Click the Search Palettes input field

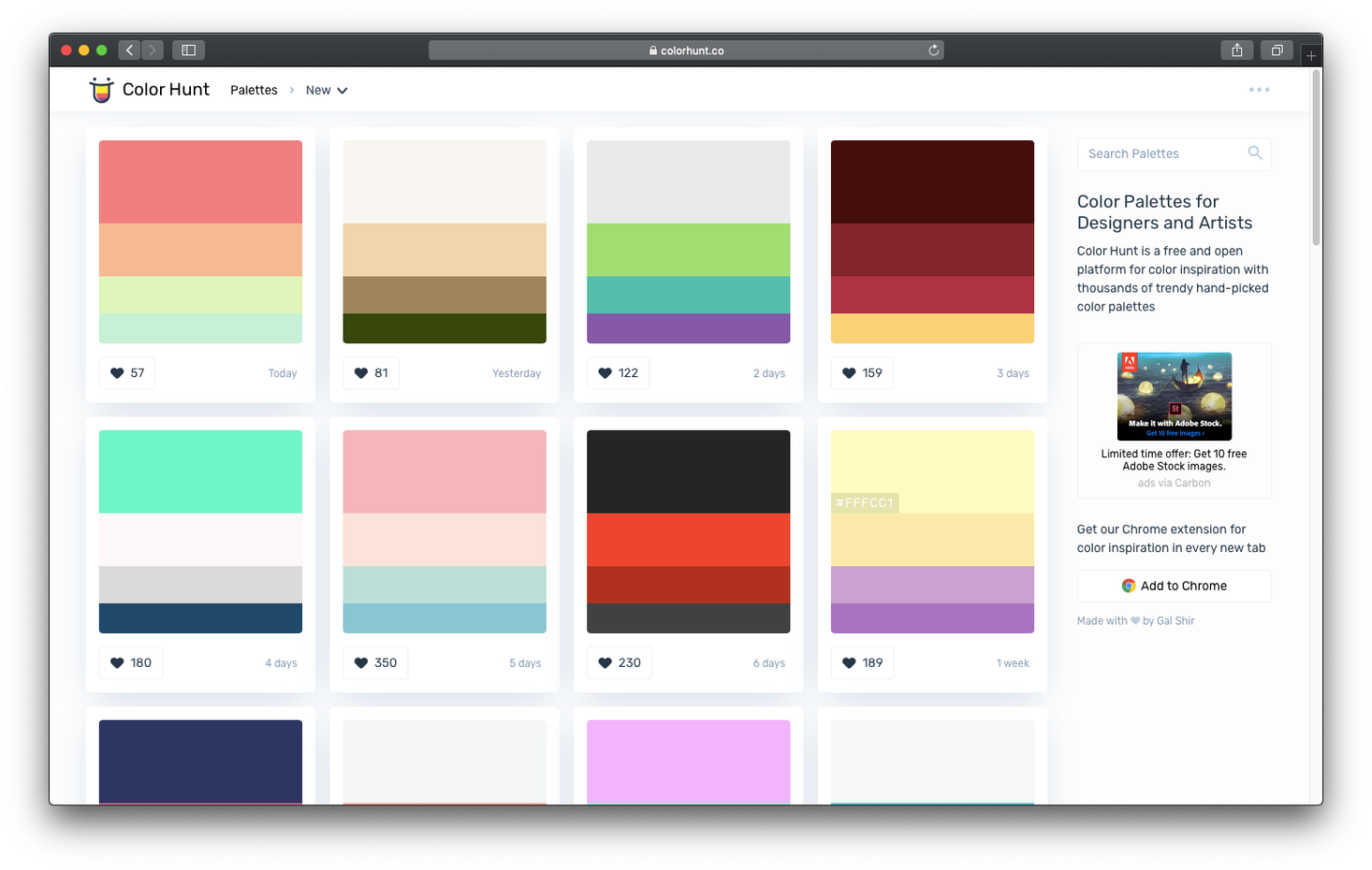(x=1175, y=154)
